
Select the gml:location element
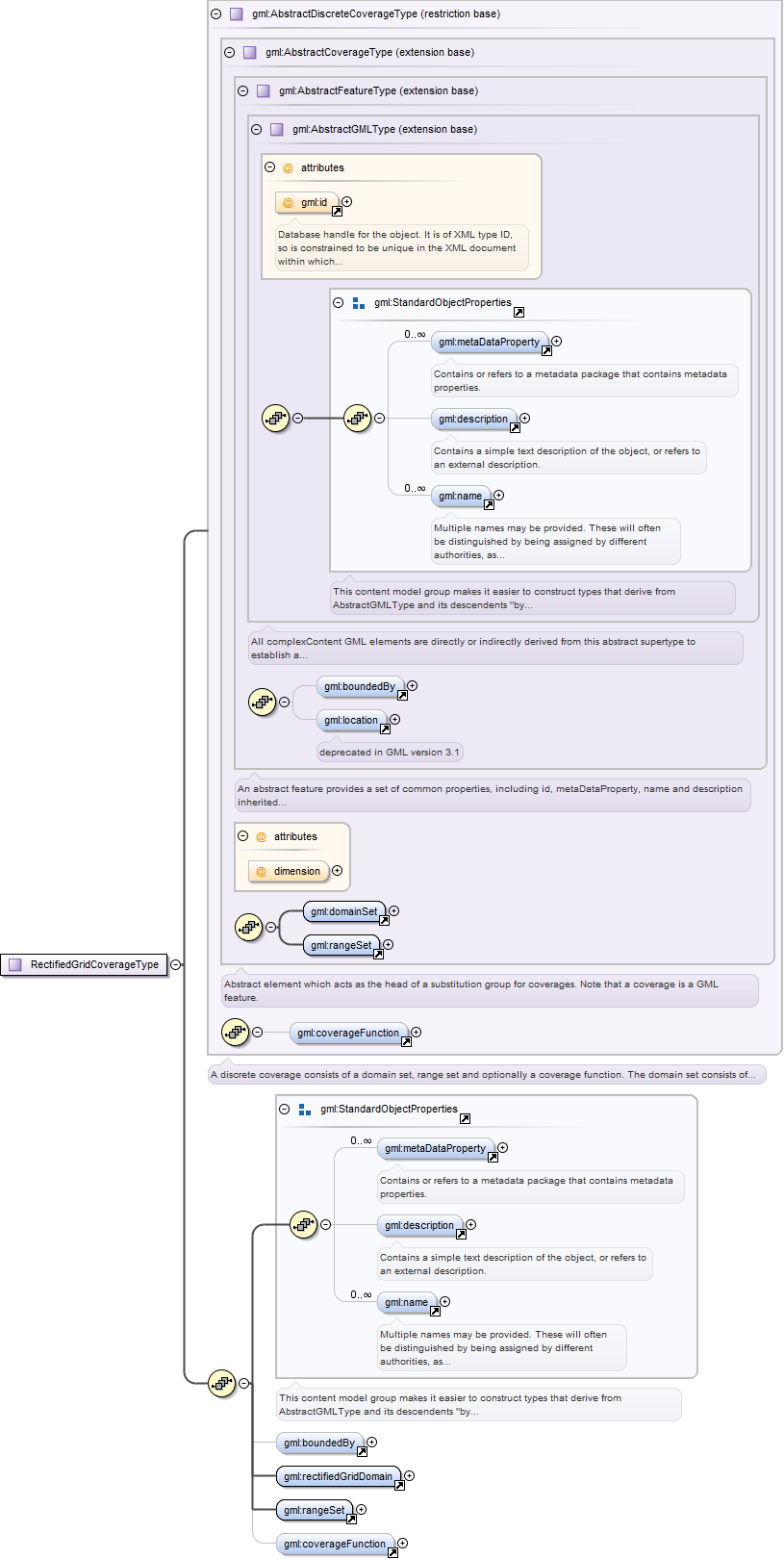352,720
